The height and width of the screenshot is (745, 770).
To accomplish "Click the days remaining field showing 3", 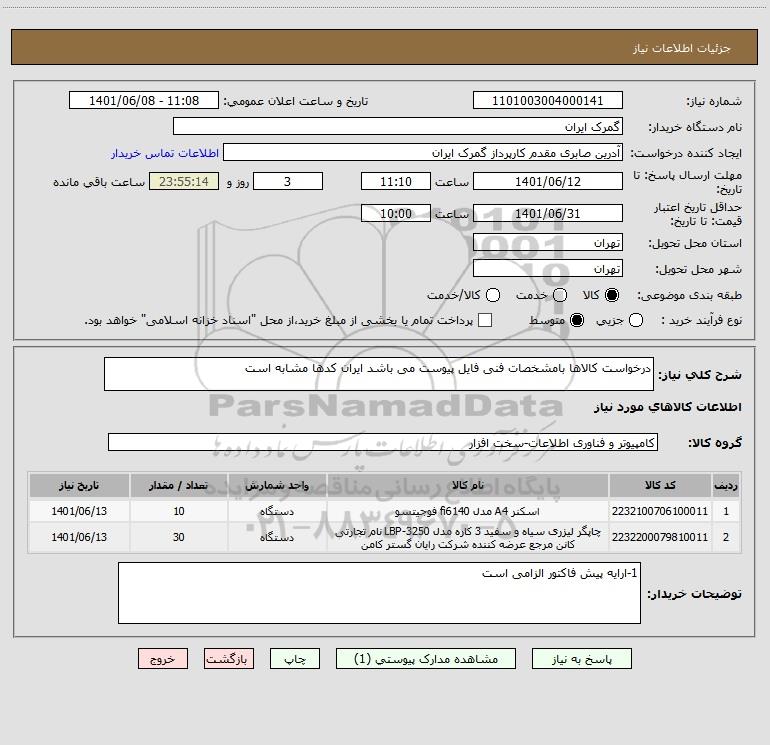I will coord(288,181).
